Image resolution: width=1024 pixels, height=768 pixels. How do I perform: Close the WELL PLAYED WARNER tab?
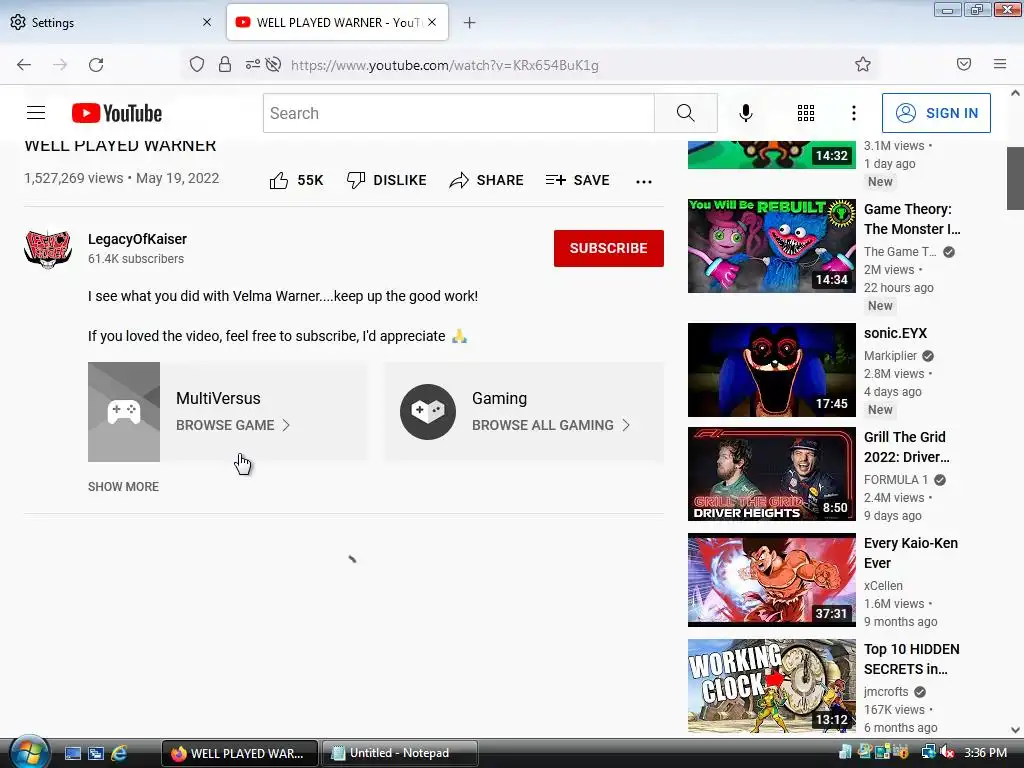tap(432, 22)
